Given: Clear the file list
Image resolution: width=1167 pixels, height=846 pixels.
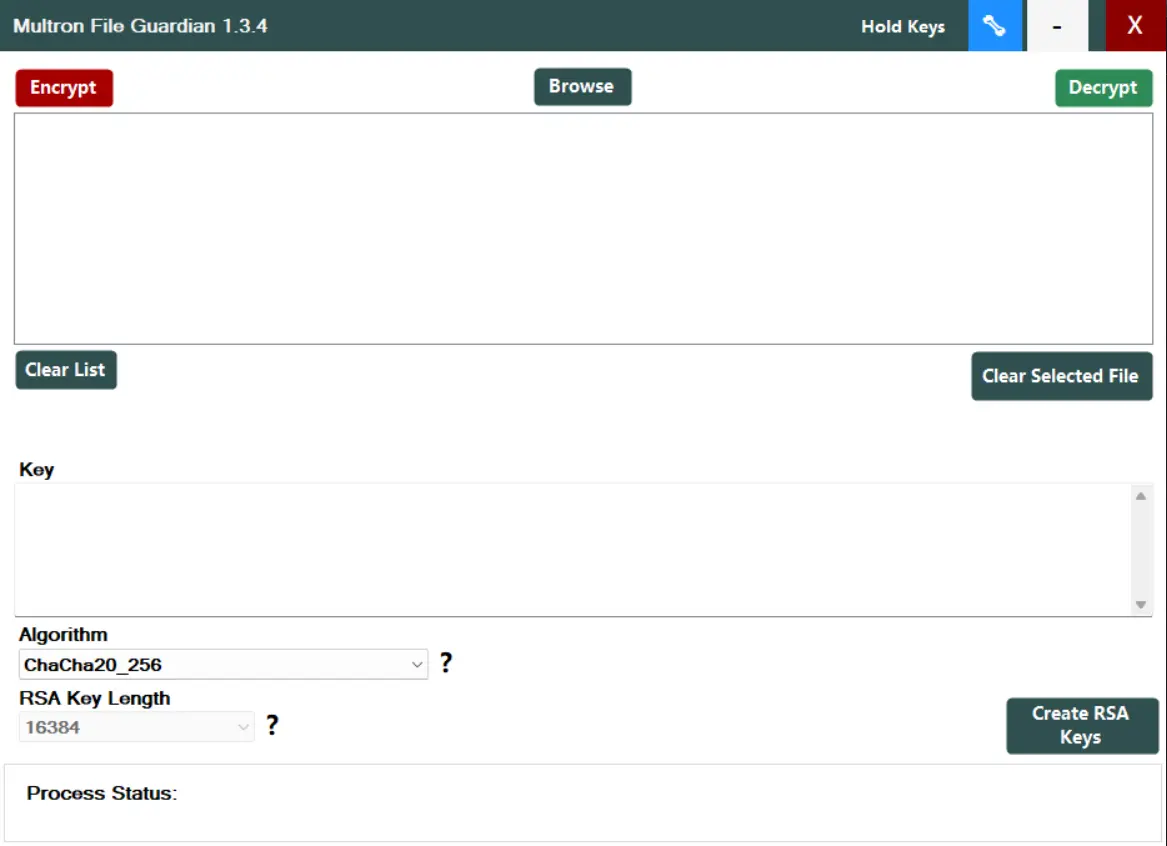Looking at the screenshot, I should [x=65, y=370].
